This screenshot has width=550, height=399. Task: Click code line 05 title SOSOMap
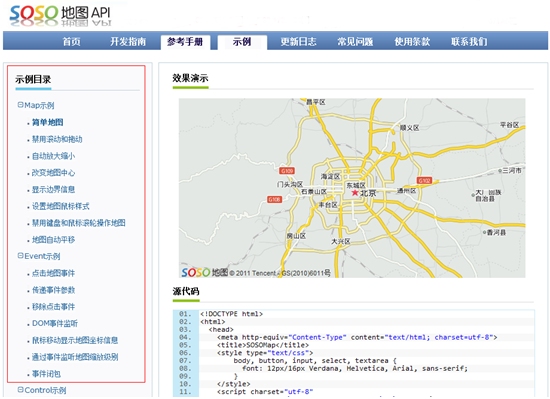pyautogui.click(x=263, y=345)
